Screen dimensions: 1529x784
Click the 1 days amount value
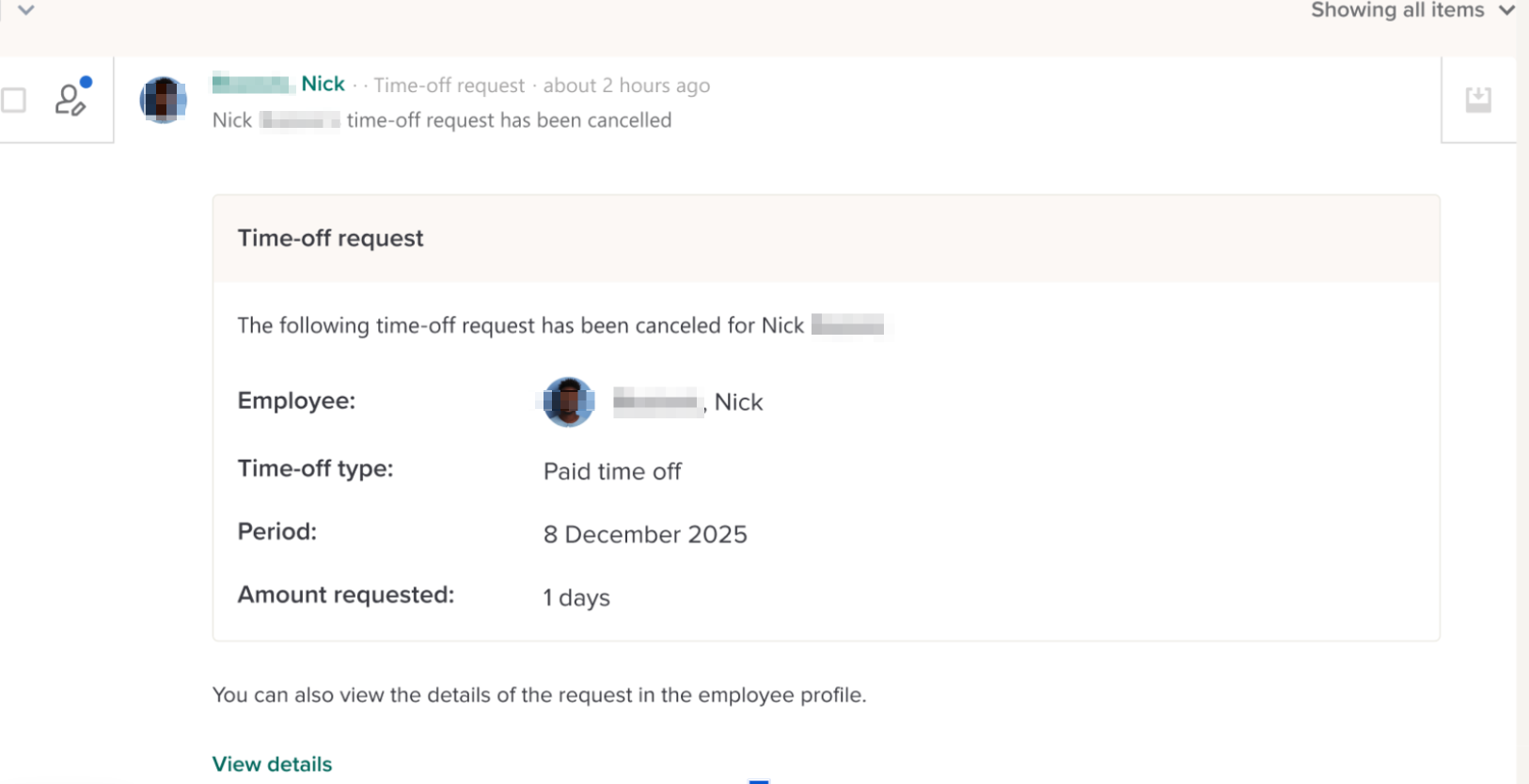click(576, 598)
